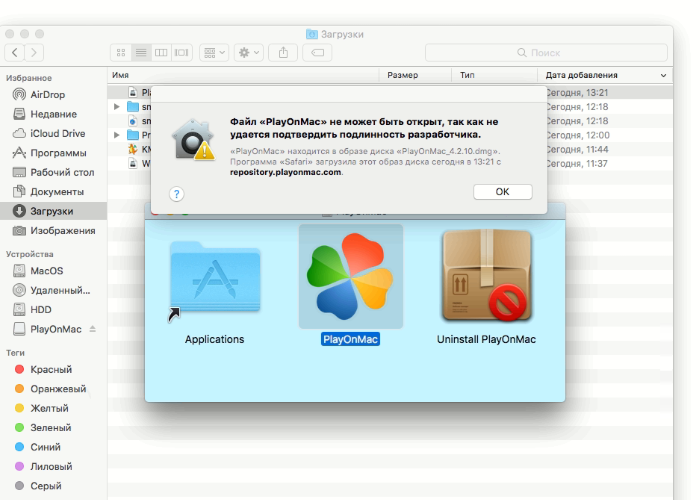Switch Finder to Cover Flow view
Screen dimensions: 700x500
coord(182,53)
